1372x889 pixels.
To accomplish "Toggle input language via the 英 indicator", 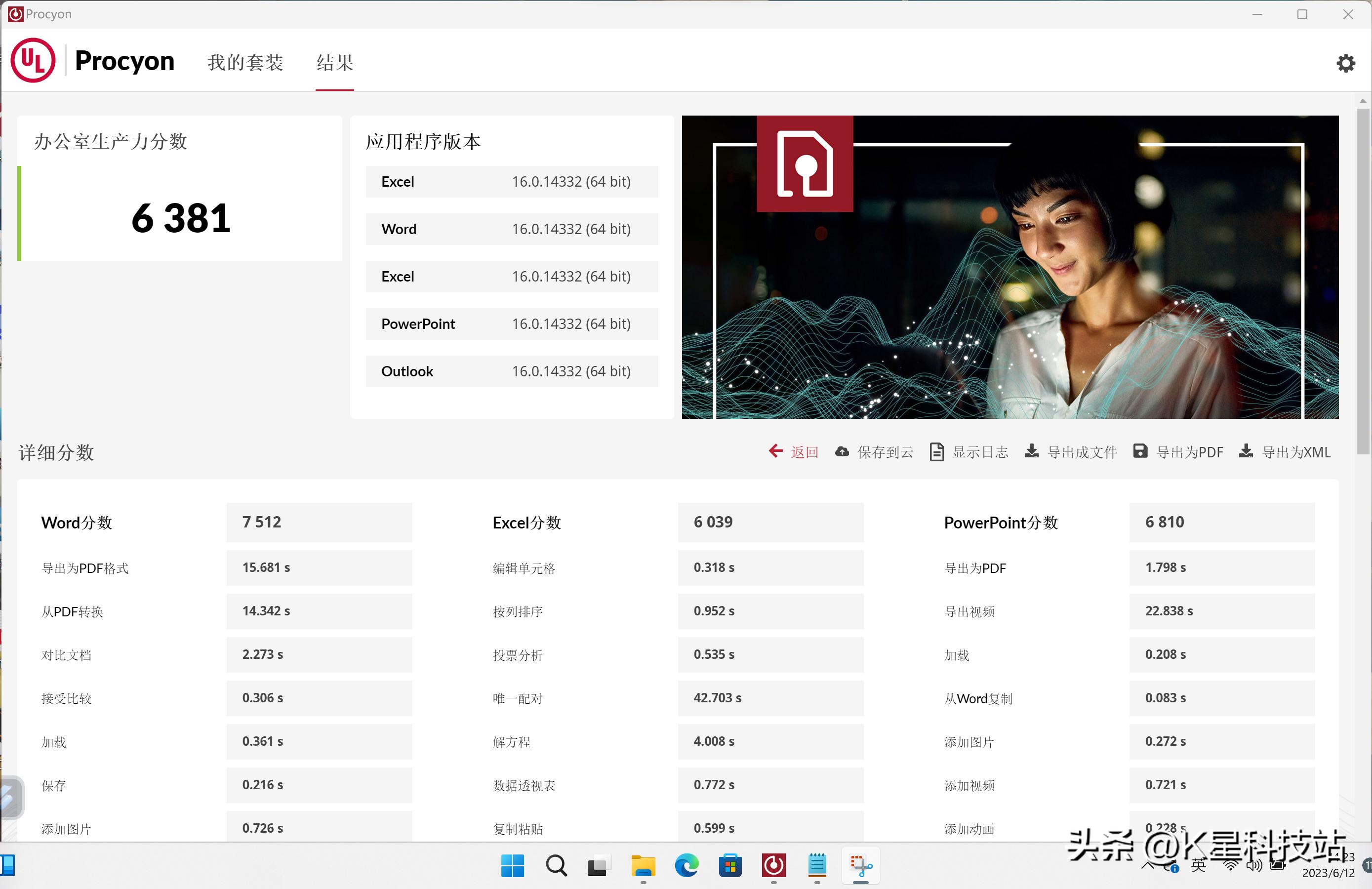I will tap(1199, 866).
